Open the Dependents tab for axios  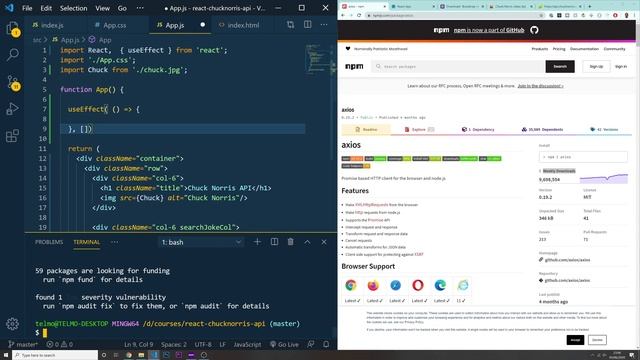point(542,129)
